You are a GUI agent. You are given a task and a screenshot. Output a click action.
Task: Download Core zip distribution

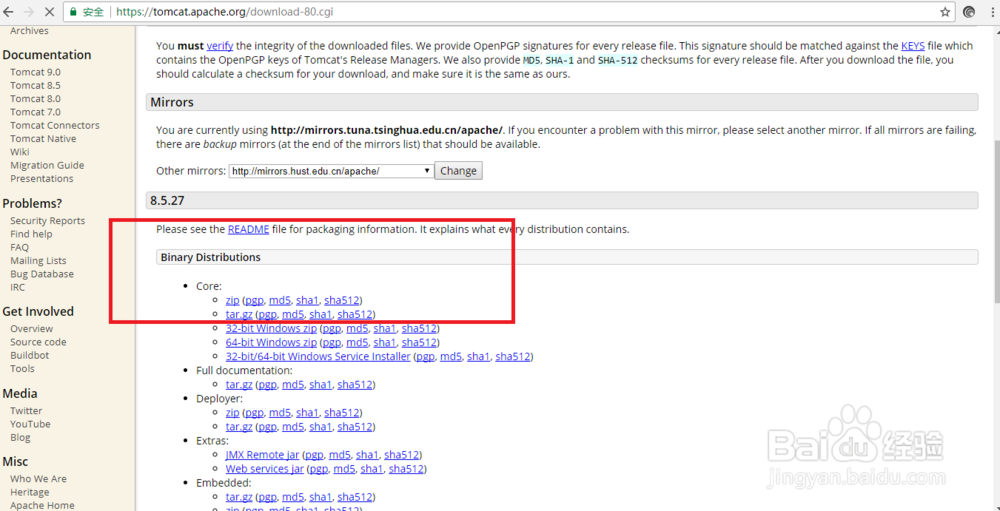point(232,300)
